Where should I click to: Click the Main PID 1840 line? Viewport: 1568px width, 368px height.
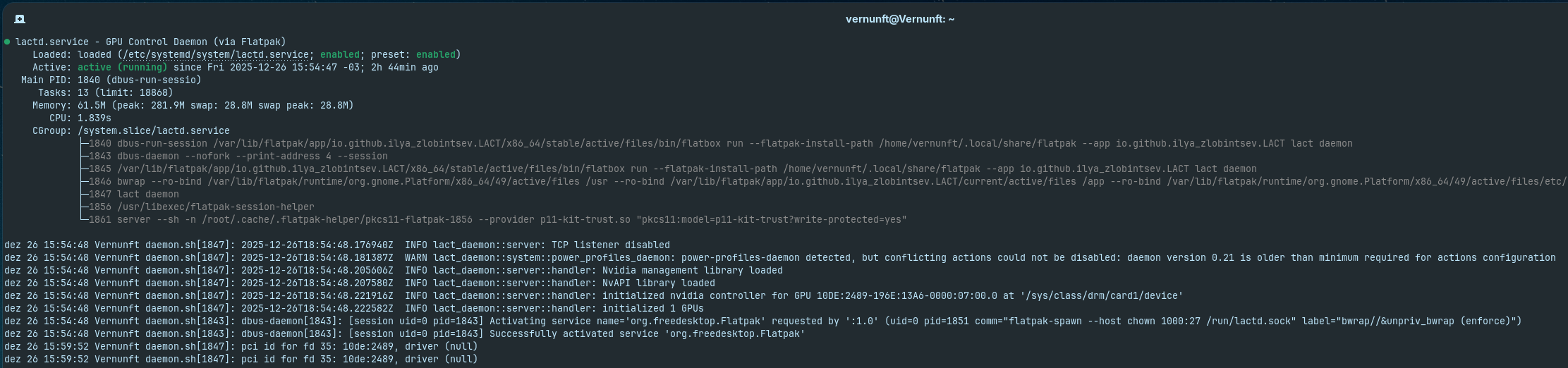click(x=111, y=80)
